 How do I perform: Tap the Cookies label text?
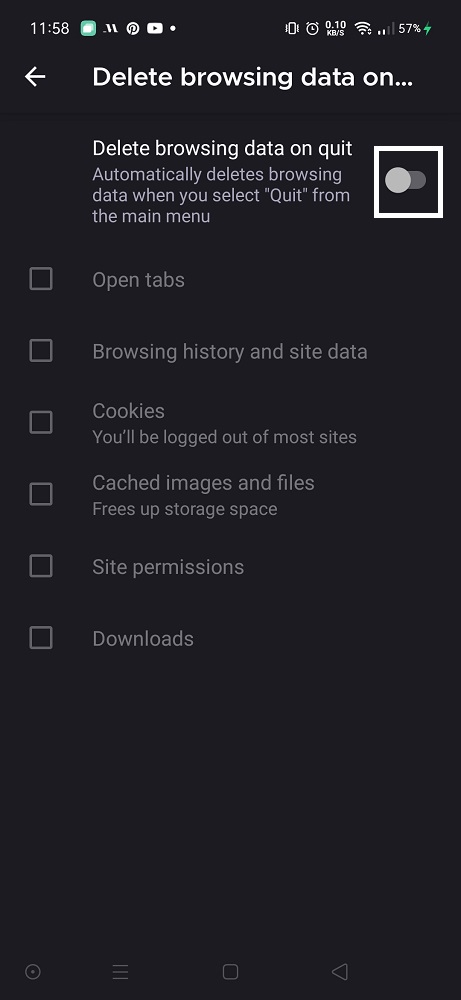click(128, 411)
